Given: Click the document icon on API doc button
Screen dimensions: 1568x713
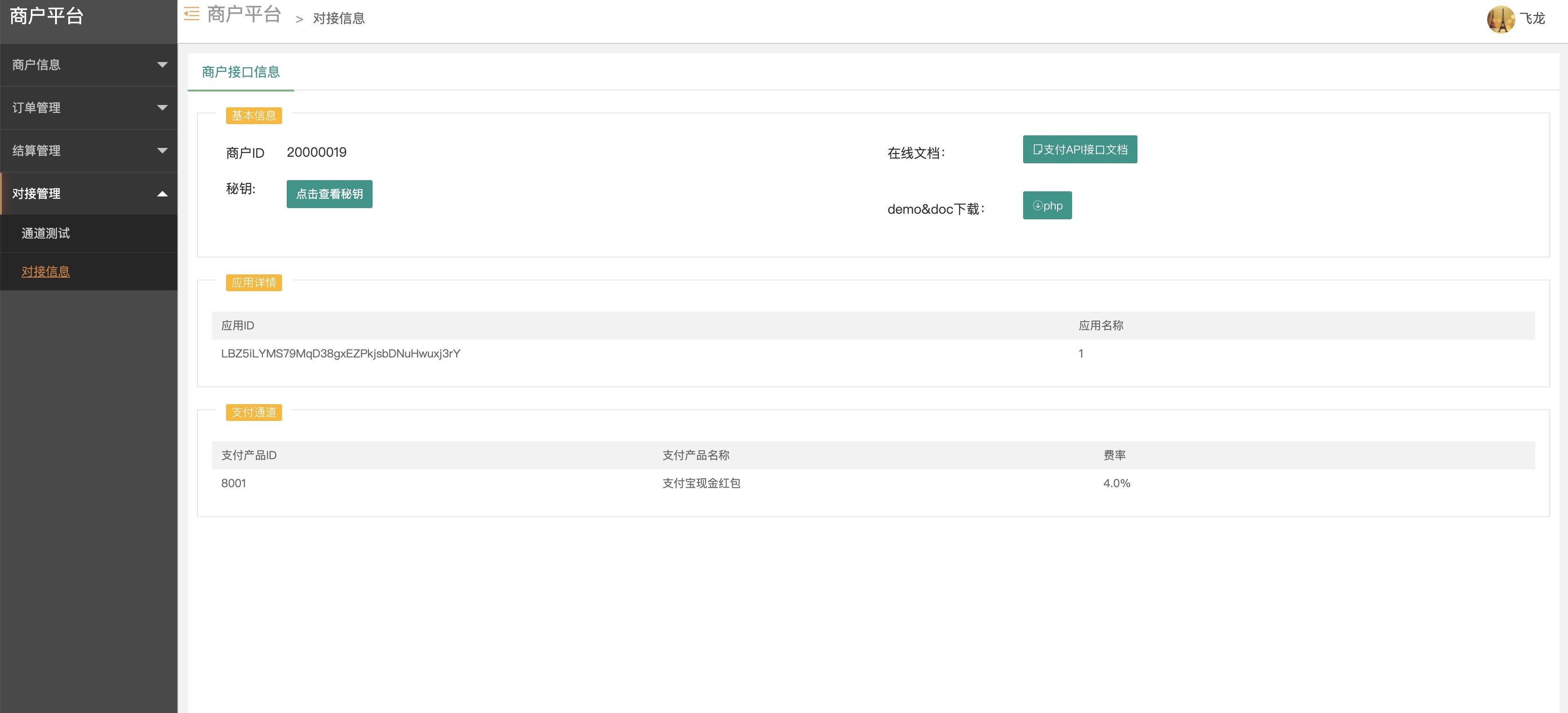Looking at the screenshot, I should 1037,150.
